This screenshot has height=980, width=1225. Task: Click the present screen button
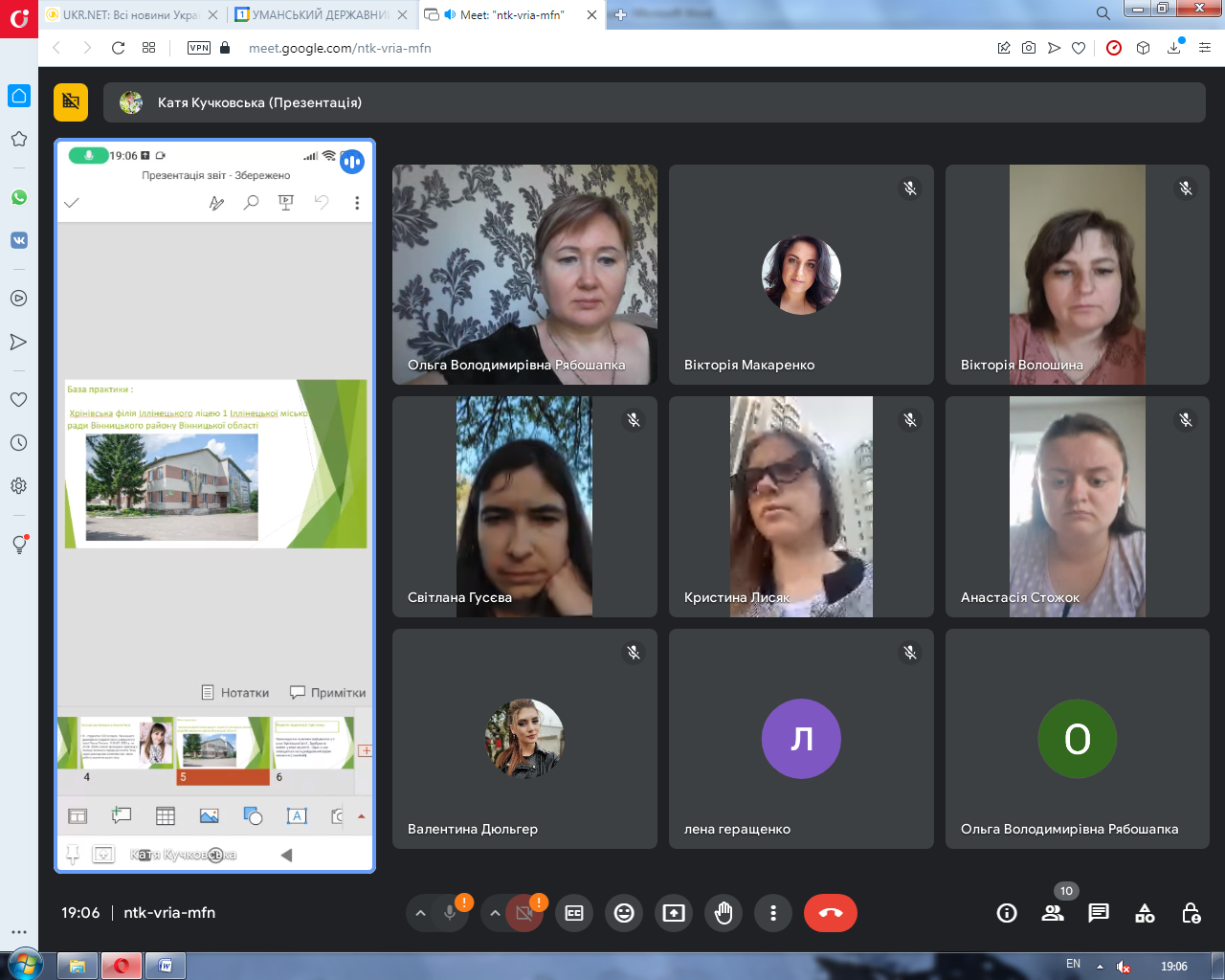point(674,913)
